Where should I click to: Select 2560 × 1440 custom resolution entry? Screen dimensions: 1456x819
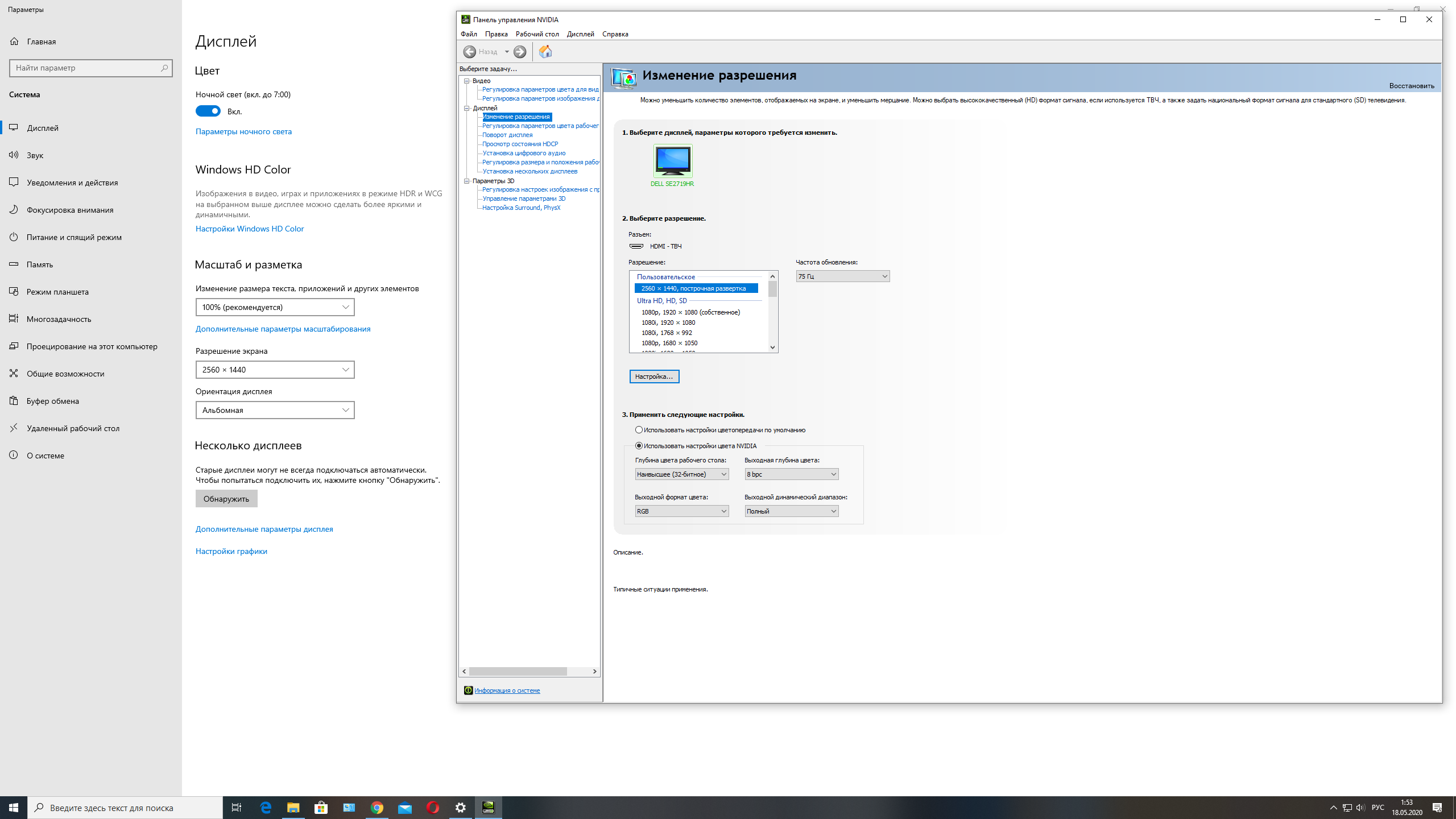click(696, 288)
